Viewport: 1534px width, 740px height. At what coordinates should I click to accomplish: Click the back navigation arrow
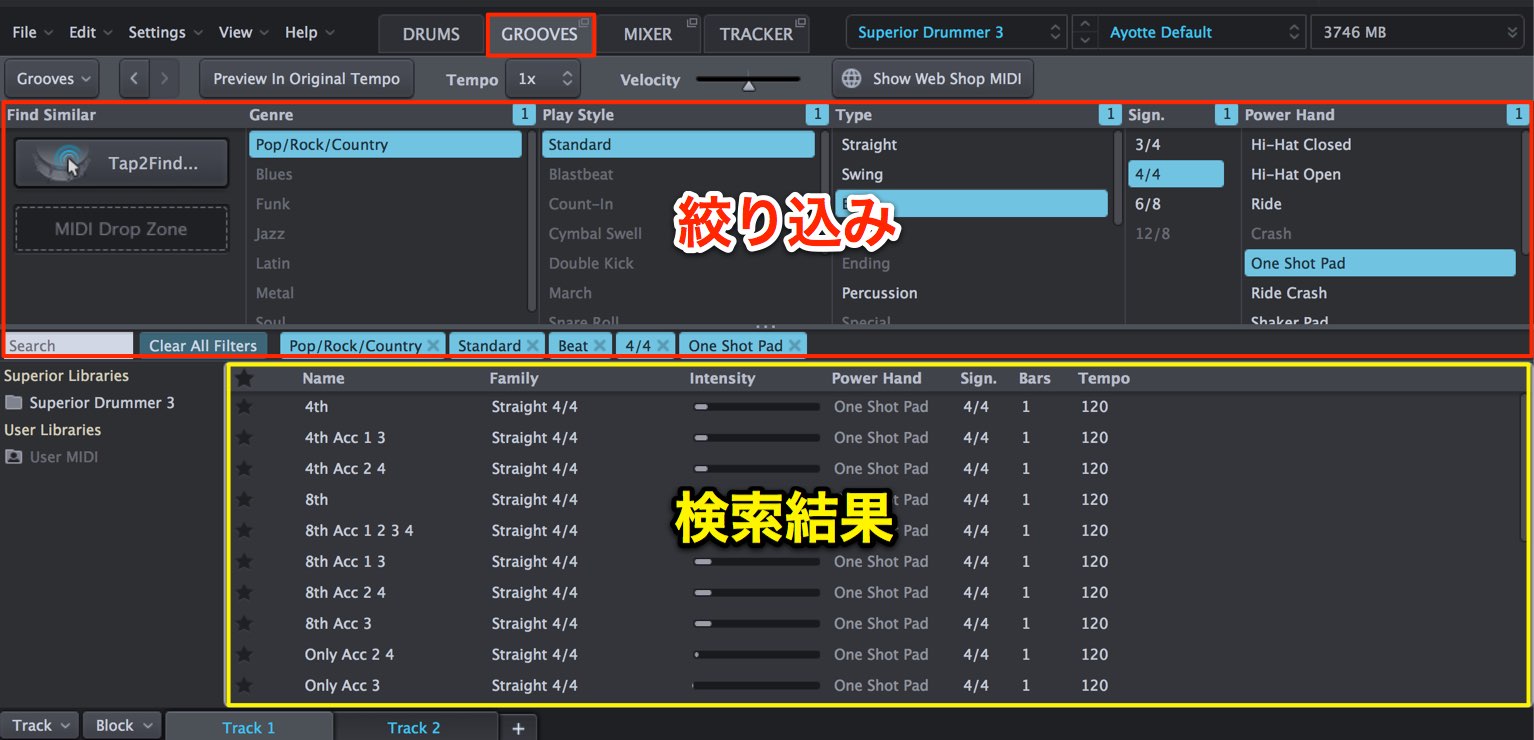[135, 78]
